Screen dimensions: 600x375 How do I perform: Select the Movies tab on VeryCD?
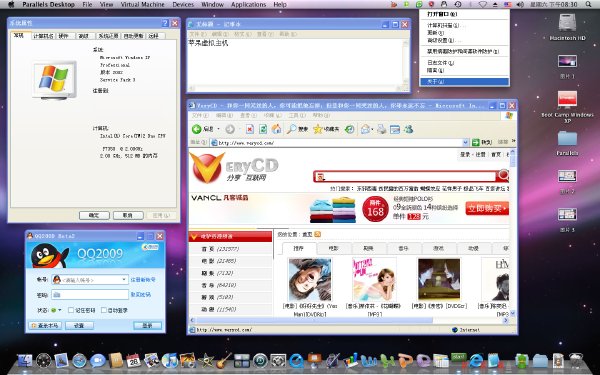pos(334,248)
